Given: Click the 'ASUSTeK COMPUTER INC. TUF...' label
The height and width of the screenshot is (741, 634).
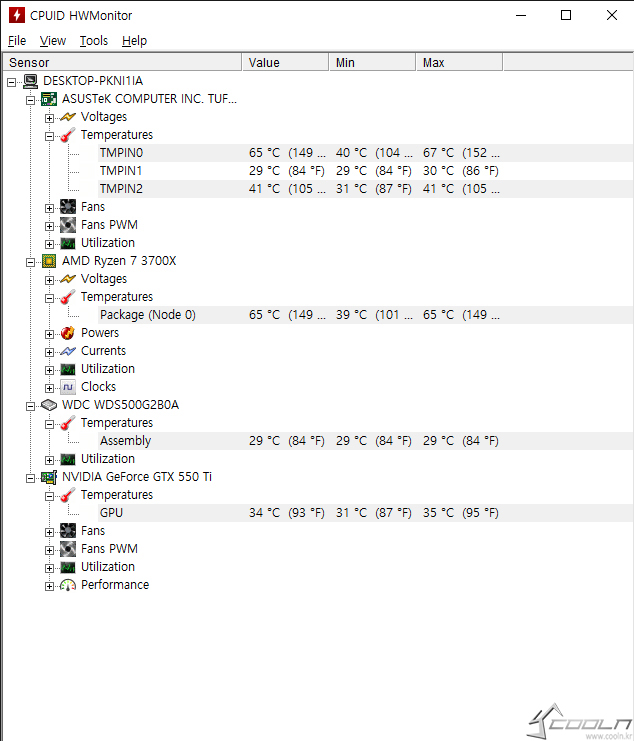Looking at the screenshot, I should tap(149, 99).
